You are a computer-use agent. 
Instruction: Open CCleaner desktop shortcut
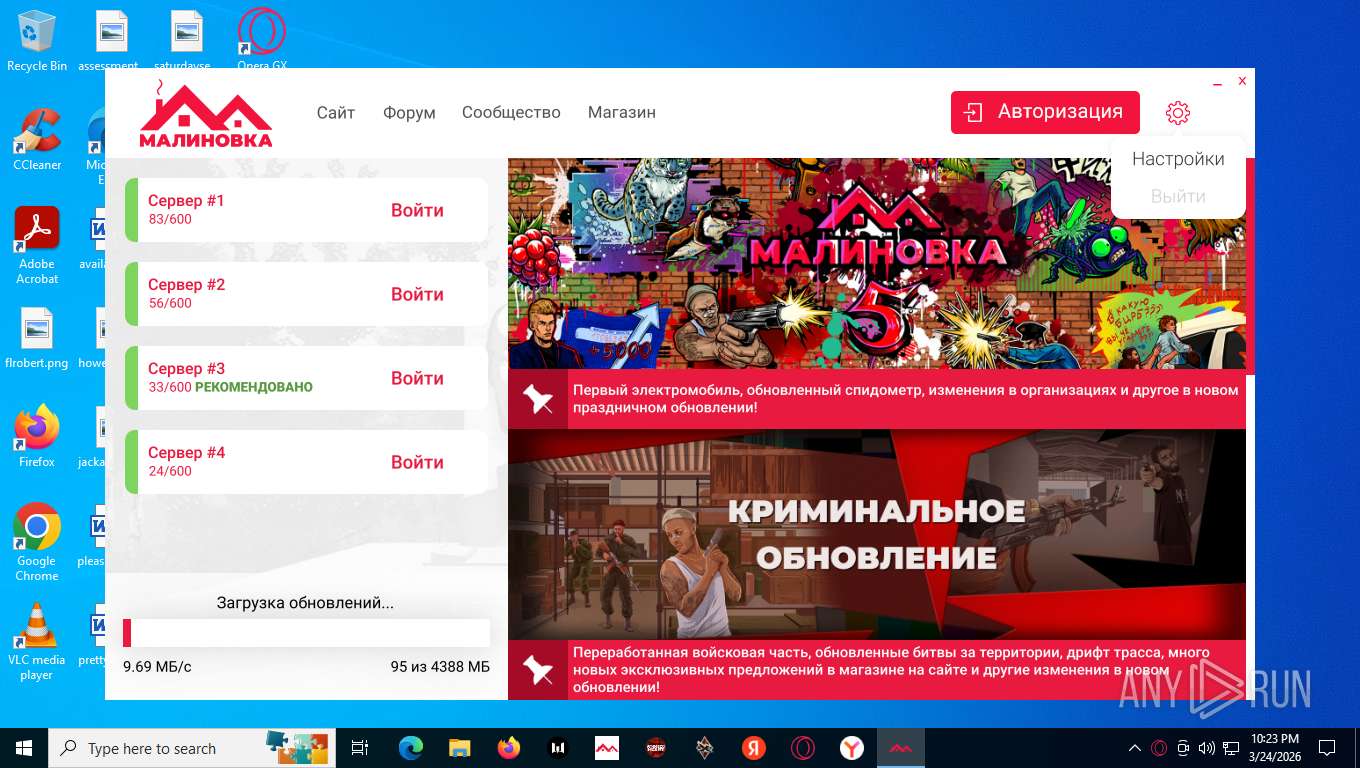[x=37, y=139]
